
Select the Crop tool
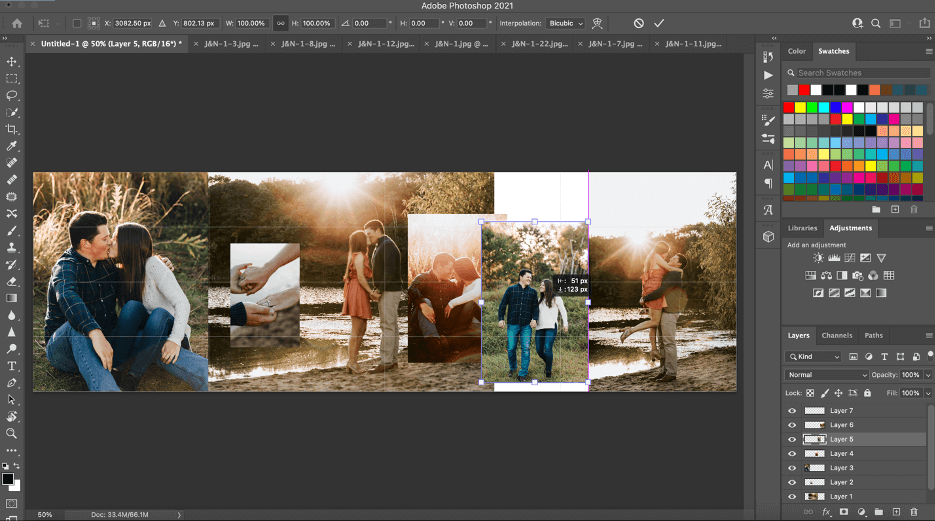[11, 129]
